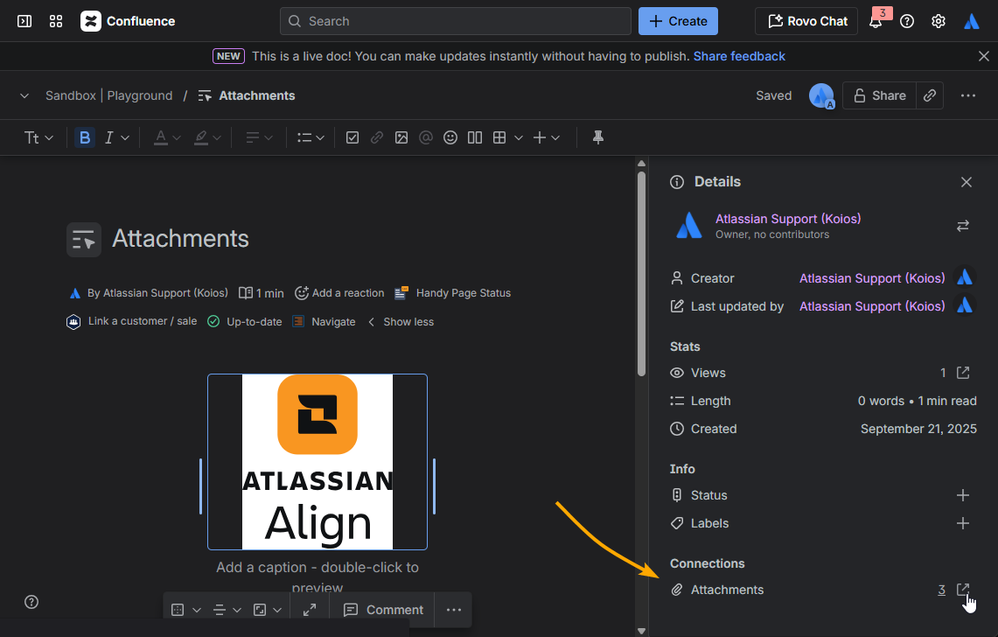Open bullet list dropdown
This screenshot has height=637, width=998.
[x=311, y=137]
